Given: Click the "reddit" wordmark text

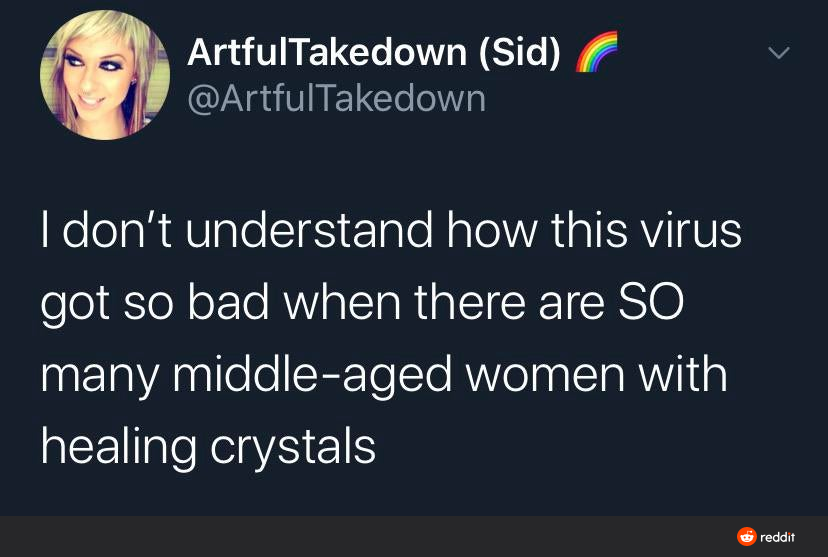Looking at the screenshot, I should point(778,537).
